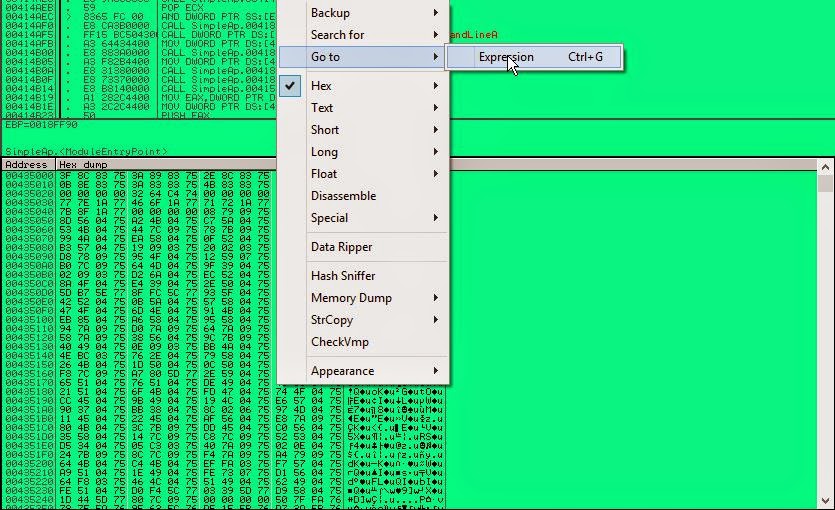Select disassembly line at 00414B1E
The height and width of the screenshot is (510, 835).
click(x=140, y=107)
